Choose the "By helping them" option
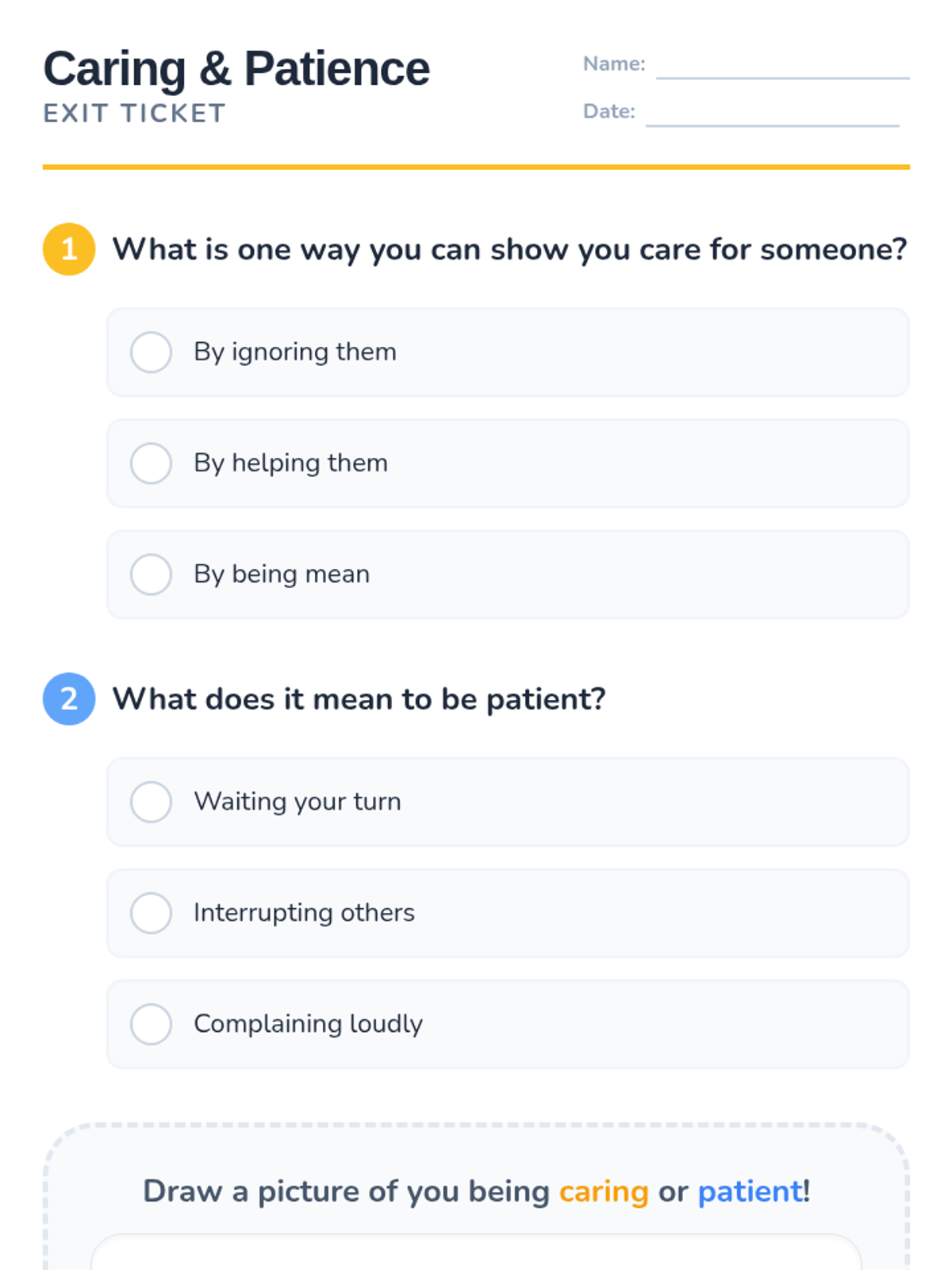 click(x=151, y=464)
